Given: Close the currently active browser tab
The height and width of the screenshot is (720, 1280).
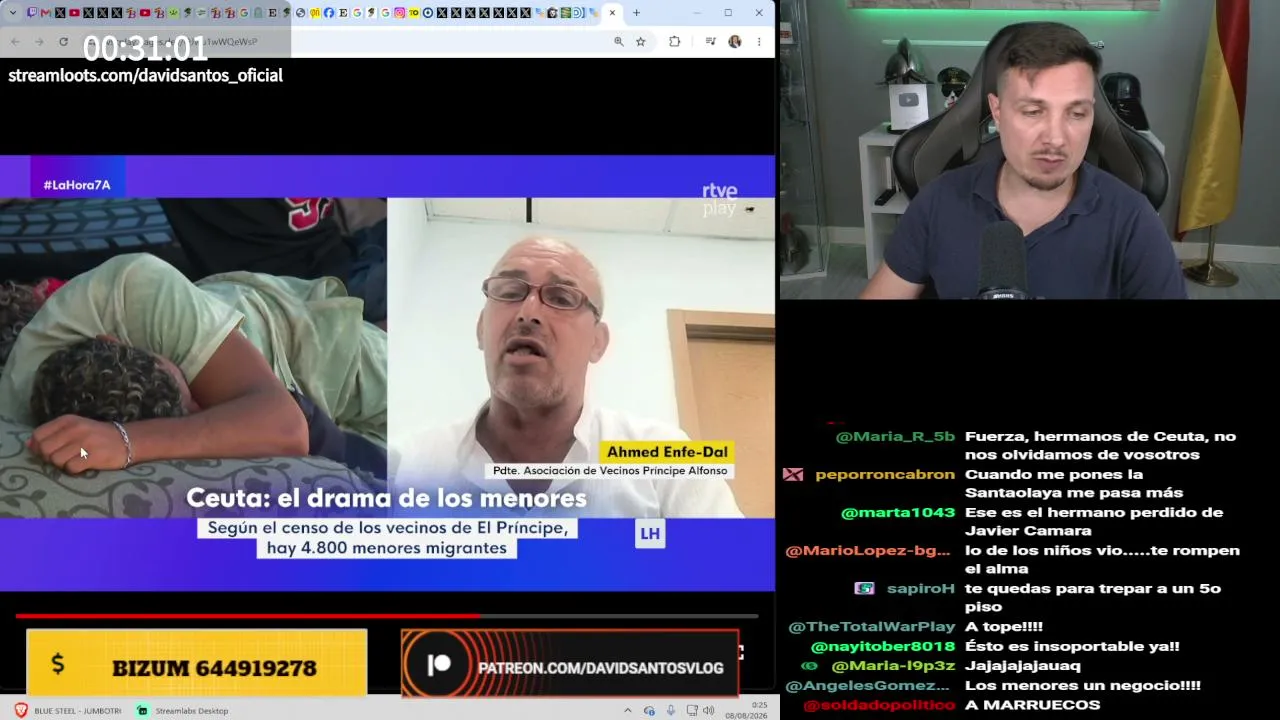Looking at the screenshot, I should 612,13.
